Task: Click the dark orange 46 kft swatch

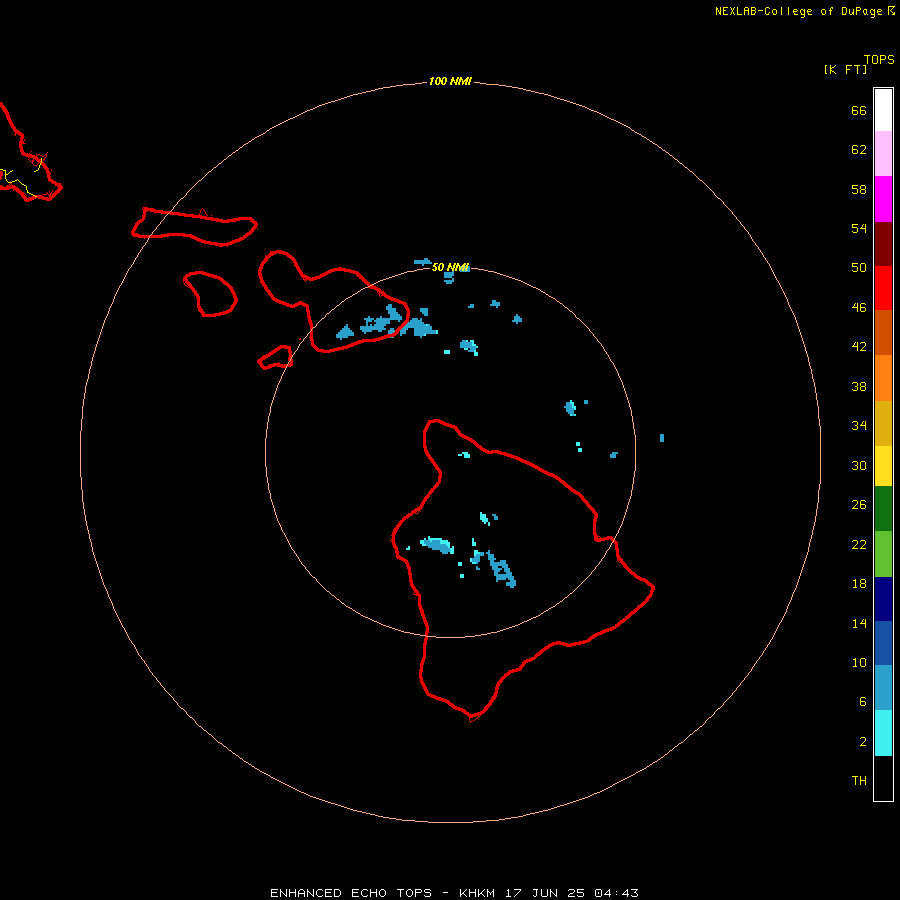Action: (883, 332)
